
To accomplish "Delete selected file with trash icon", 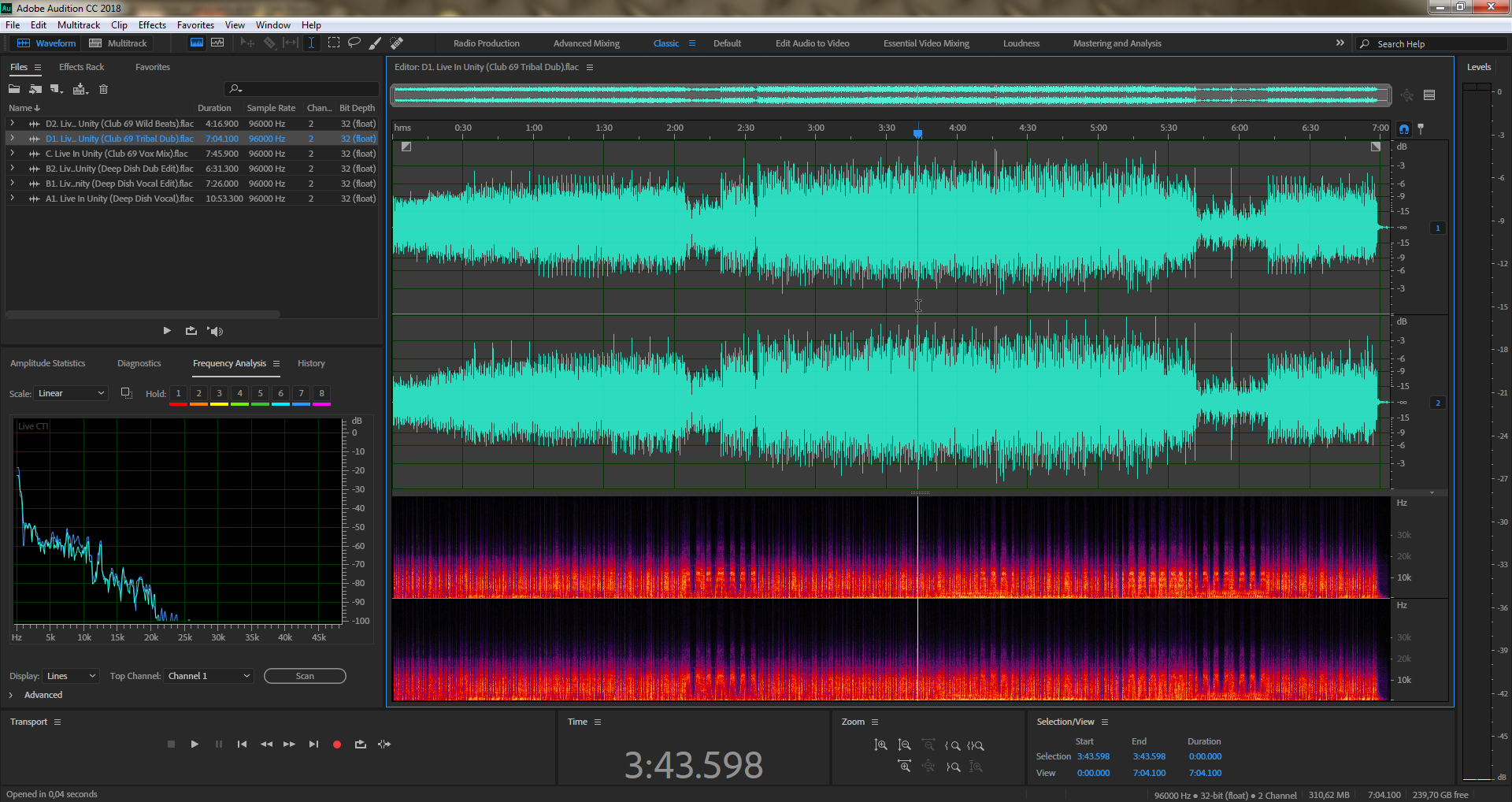I will tap(103, 89).
